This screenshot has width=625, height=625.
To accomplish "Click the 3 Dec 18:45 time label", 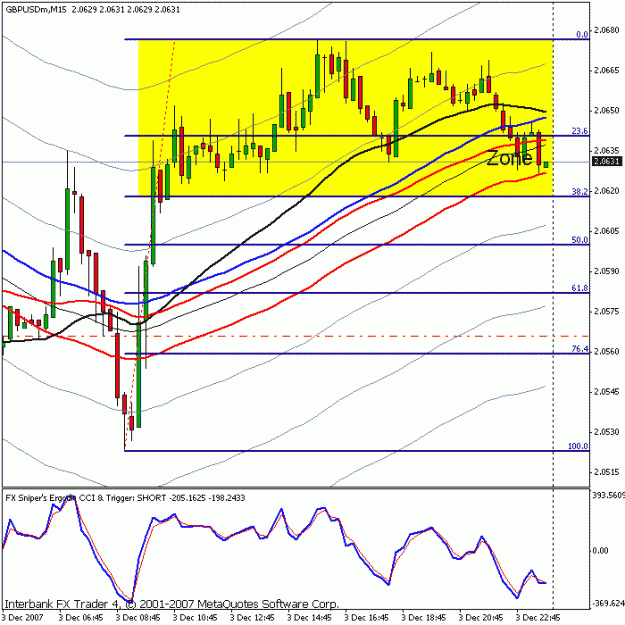I will point(424,618).
